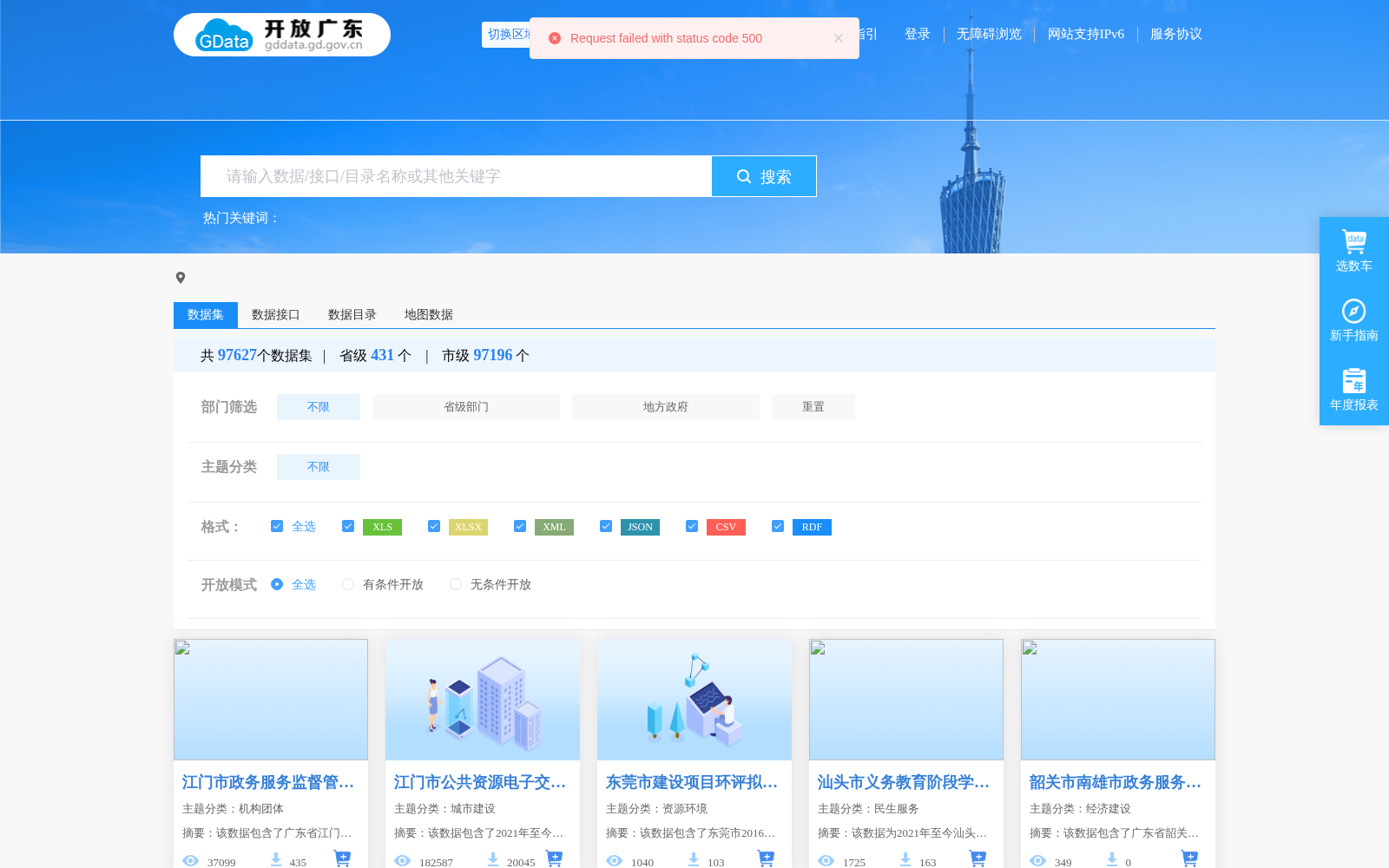This screenshot has height=868, width=1389.
Task: Select 不限 in 主题分类 row
Action: click(x=319, y=467)
